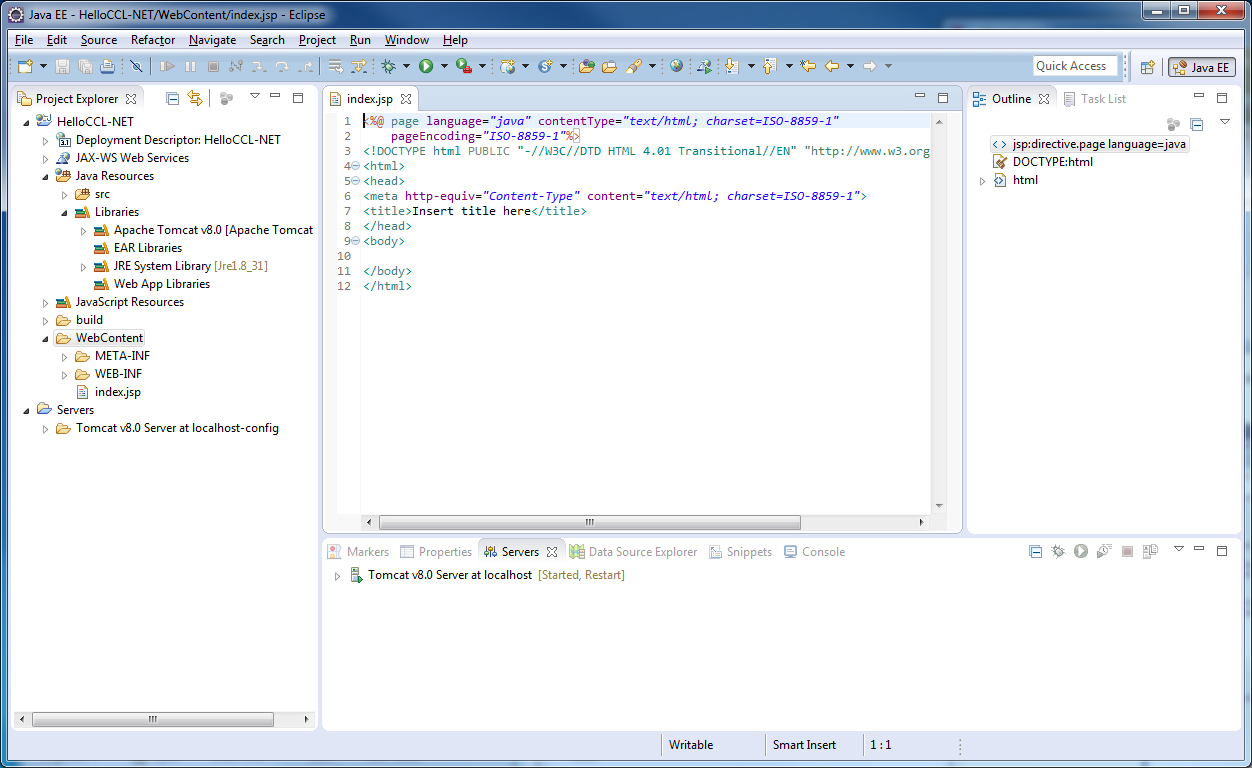Click the Open Perspective icon
Screen dimensions: 1252x768
(1148, 67)
